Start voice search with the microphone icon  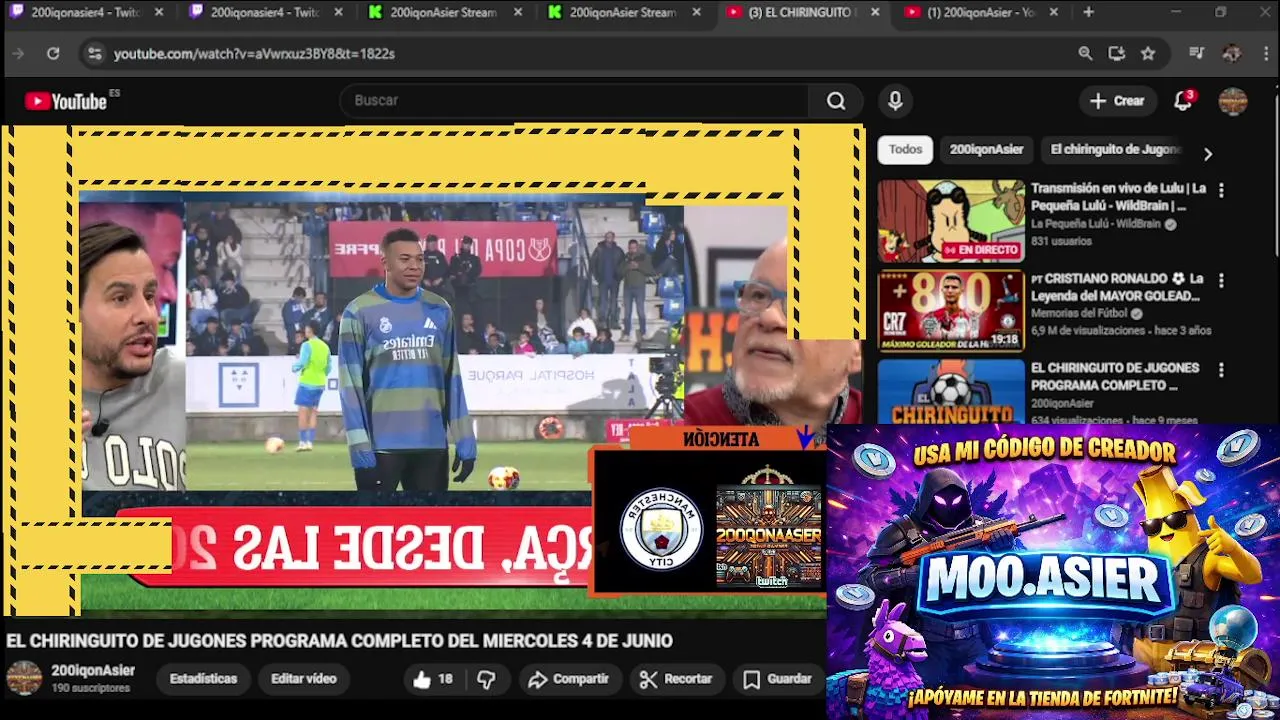tap(895, 101)
